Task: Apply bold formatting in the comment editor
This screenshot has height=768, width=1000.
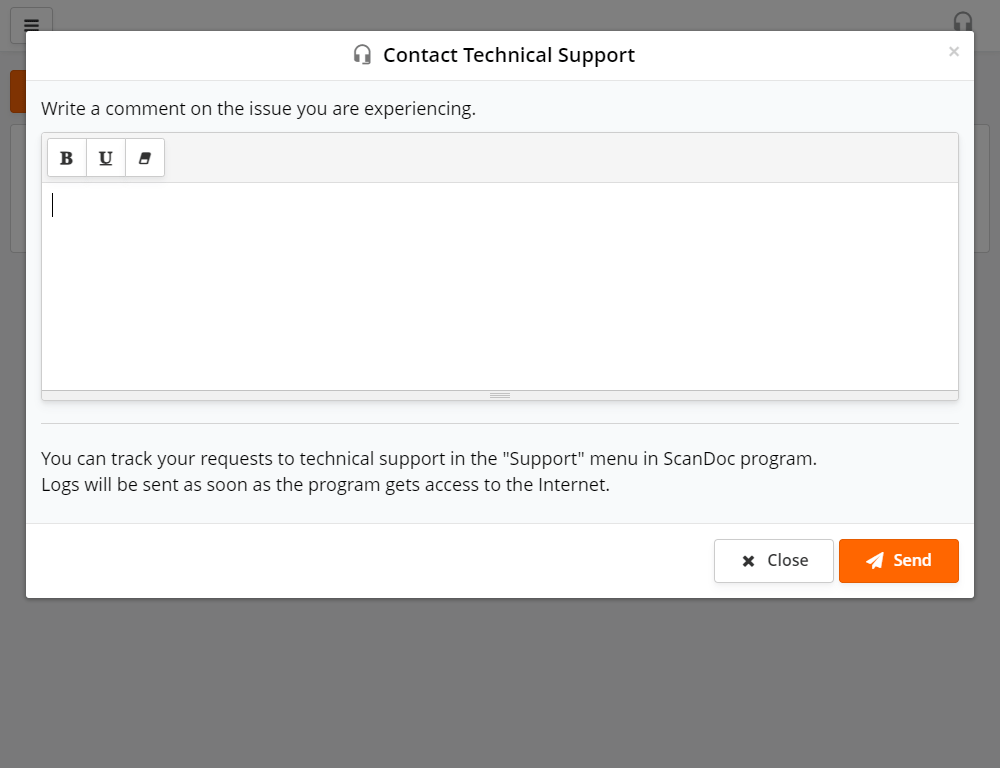Action: pyautogui.click(x=66, y=157)
